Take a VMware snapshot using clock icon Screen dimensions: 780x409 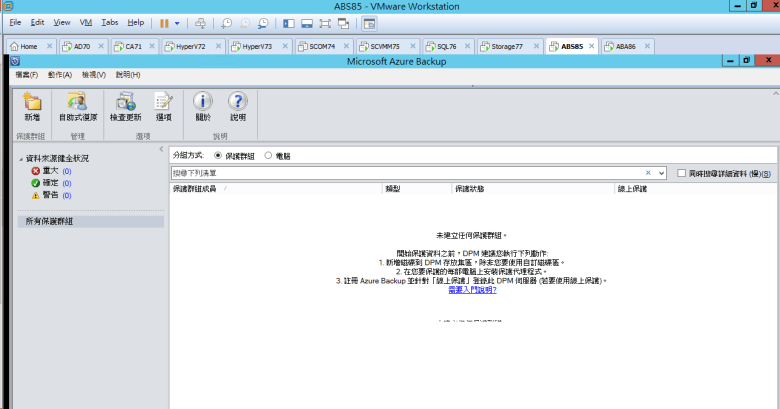pyautogui.click(x=227, y=22)
